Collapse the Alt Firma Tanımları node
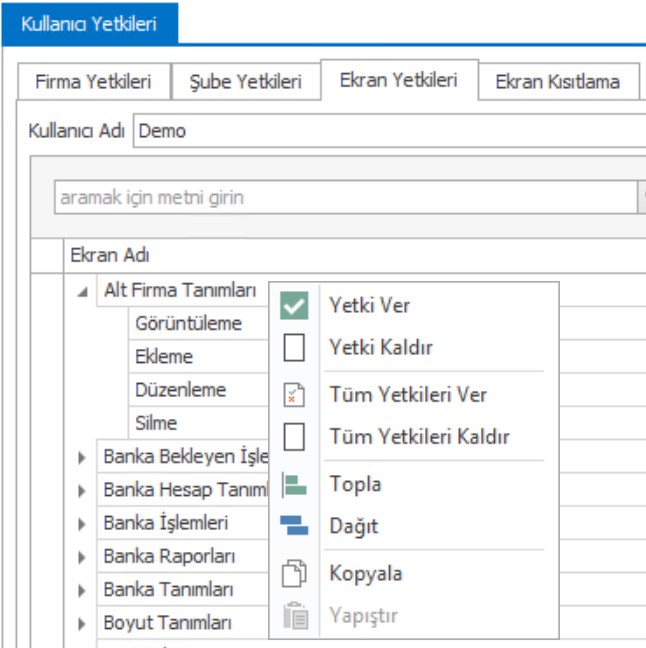This screenshot has height=648, width=646. 82,292
